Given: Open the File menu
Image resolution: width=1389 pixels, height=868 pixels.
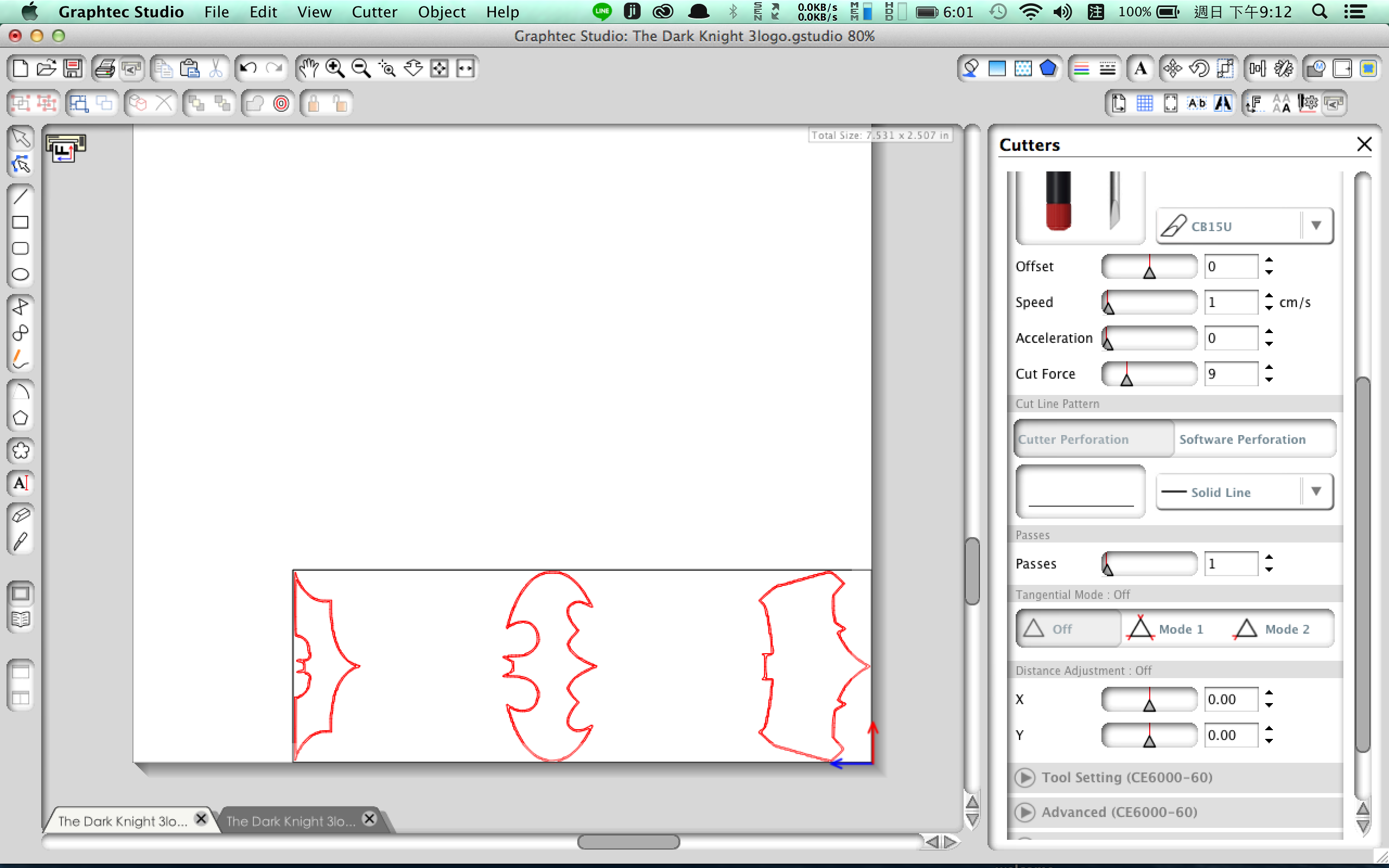Looking at the screenshot, I should coord(216,11).
